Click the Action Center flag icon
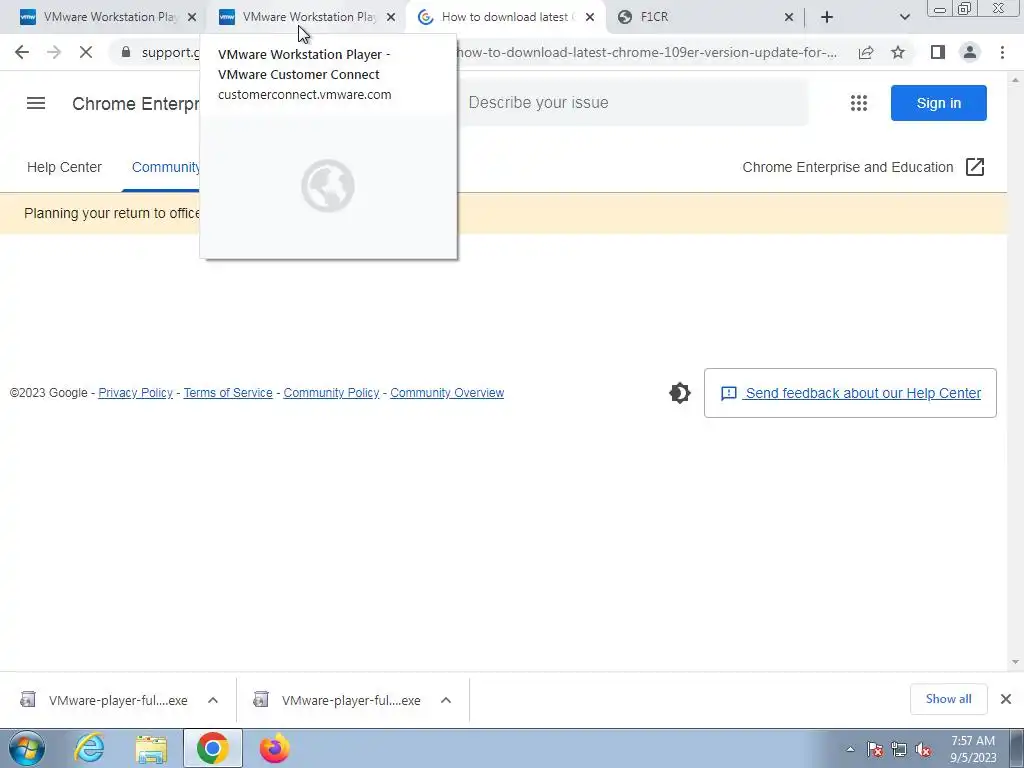Image resolution: width=1024 pixels, height=768 pixels. click(875, 750)
